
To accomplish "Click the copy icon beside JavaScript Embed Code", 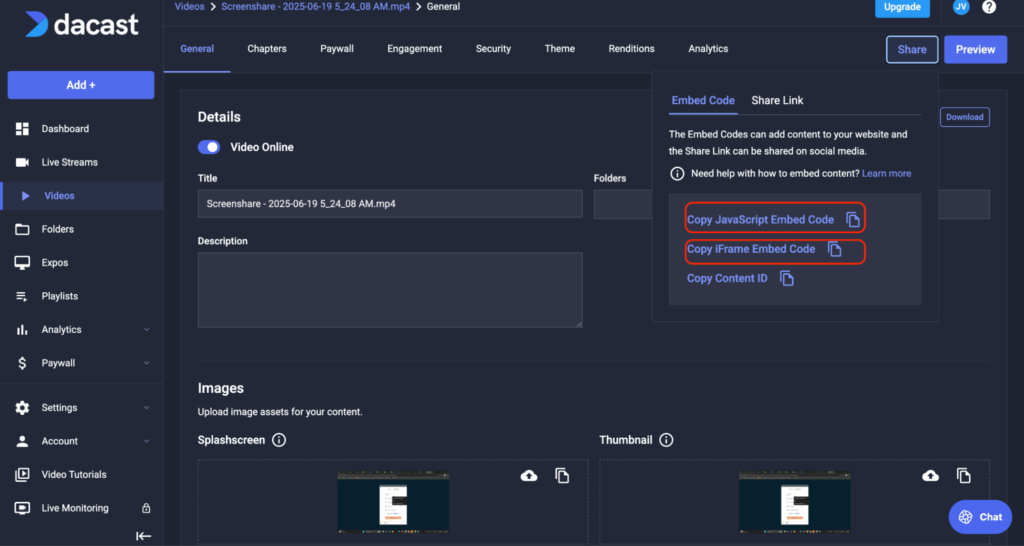I will click(x=852, y=220).
